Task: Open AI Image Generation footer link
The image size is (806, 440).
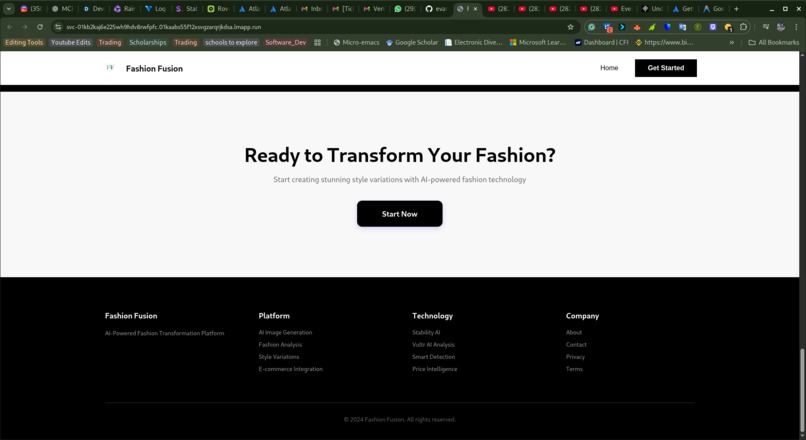Action: [x=285, y=333]
